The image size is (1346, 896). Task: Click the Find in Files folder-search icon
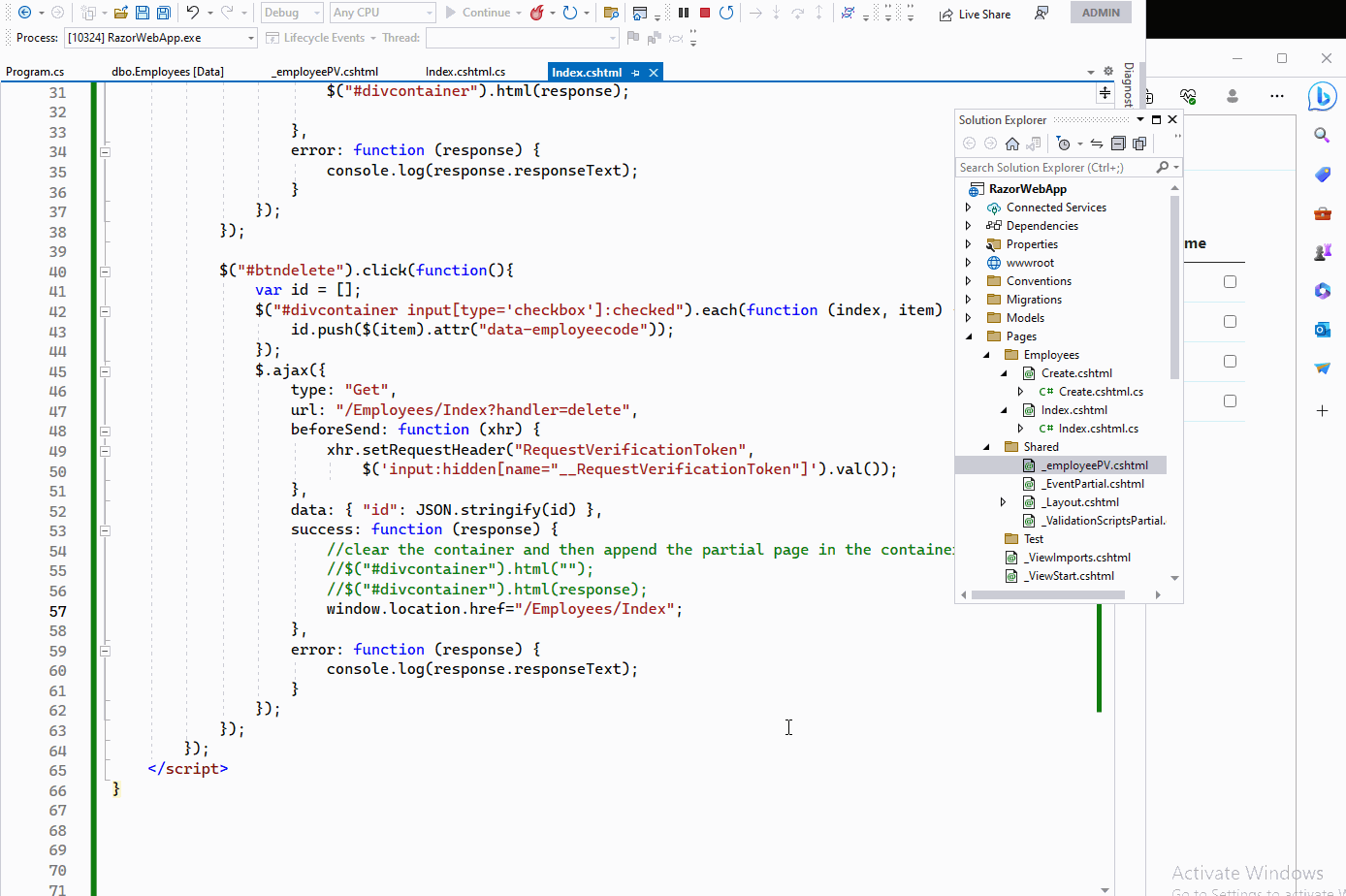click(x=611, y=13)
